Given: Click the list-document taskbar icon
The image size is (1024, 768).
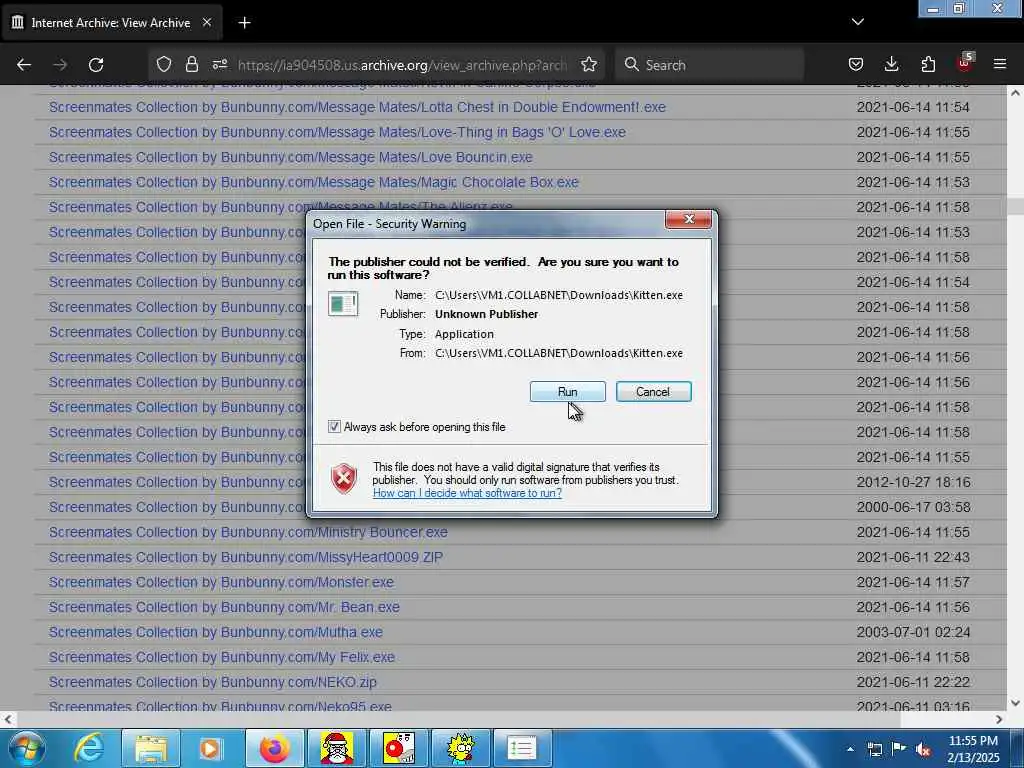Looking at the screenshot, I should (522, 748).
